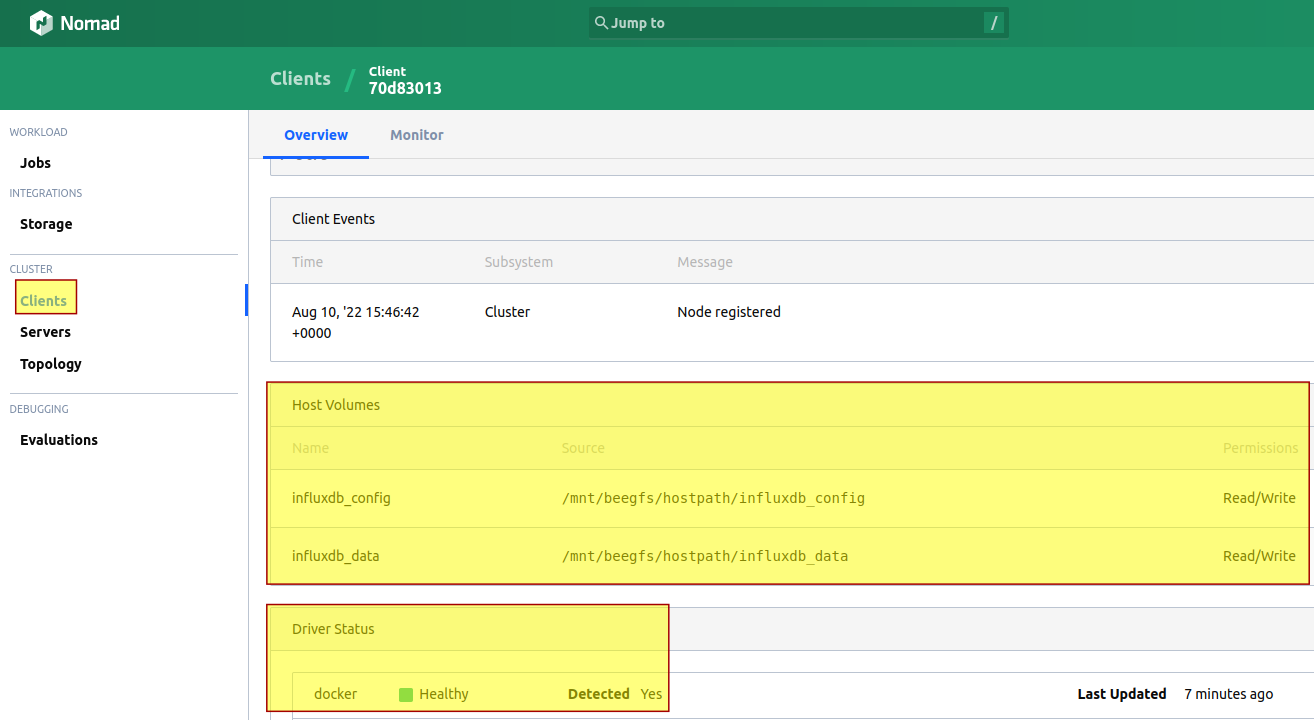
Task: Click the Name column header
Action: coord(310,448)
